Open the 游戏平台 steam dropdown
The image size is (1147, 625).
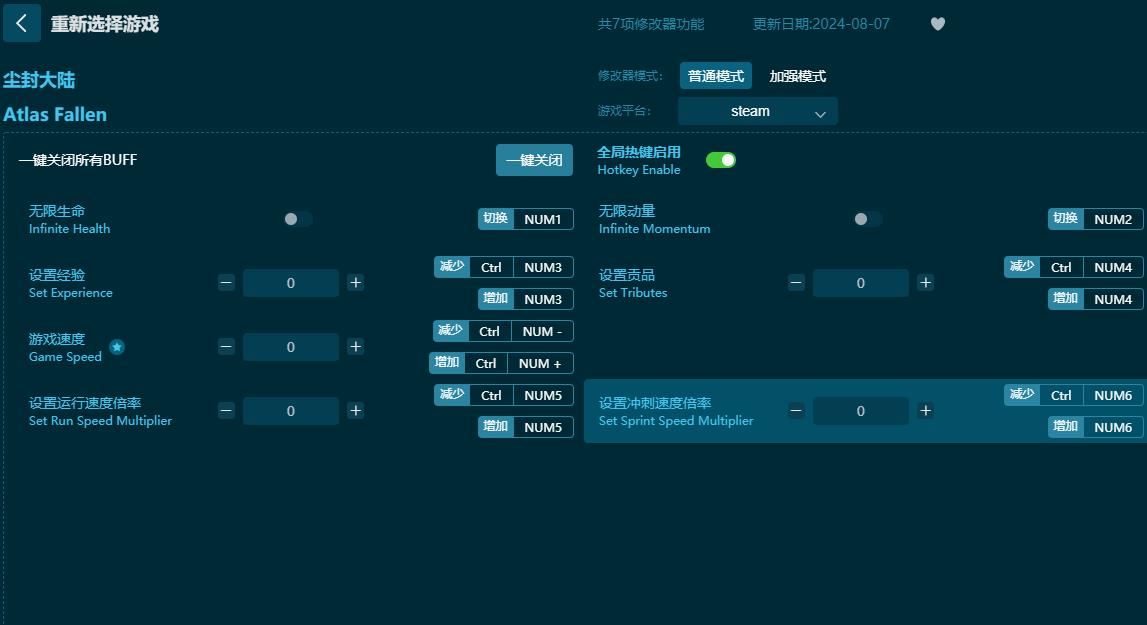pos(757,111)
